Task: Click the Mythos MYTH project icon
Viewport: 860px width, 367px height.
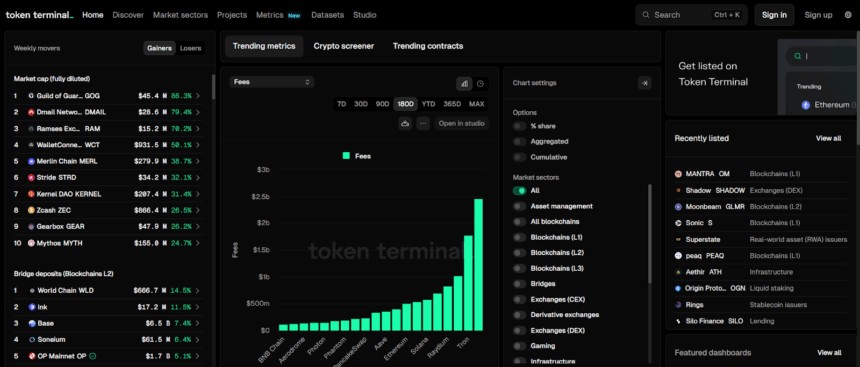Action: tap(31, 242)
